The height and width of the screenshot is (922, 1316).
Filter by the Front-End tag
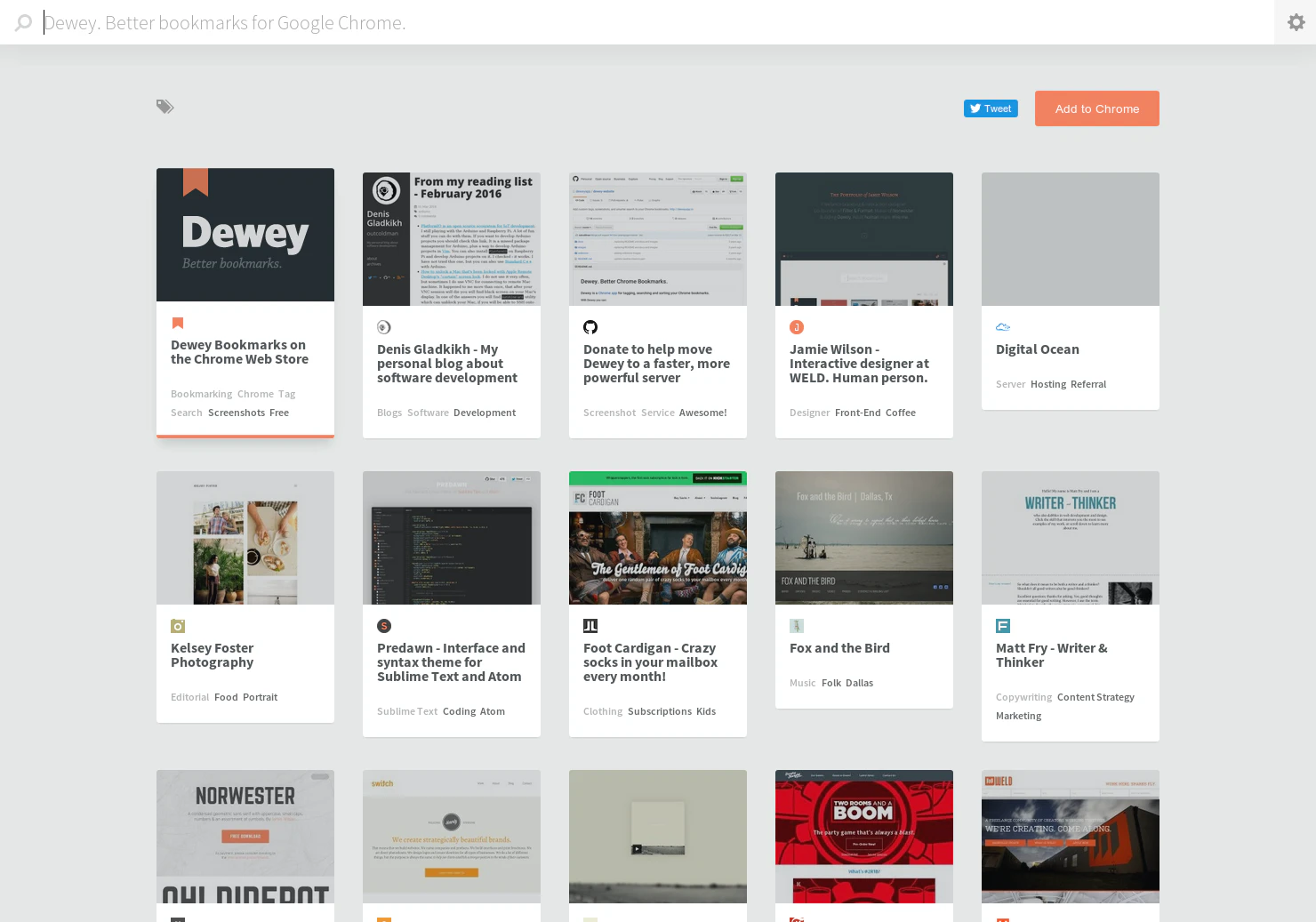coord(858,413)
